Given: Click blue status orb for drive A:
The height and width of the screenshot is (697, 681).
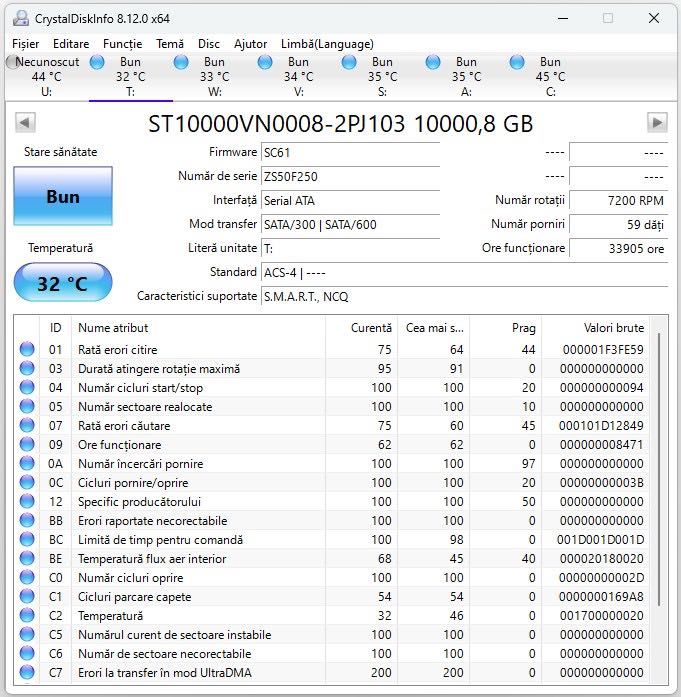Looking at the screenshot, I should (x=433, y=62).
